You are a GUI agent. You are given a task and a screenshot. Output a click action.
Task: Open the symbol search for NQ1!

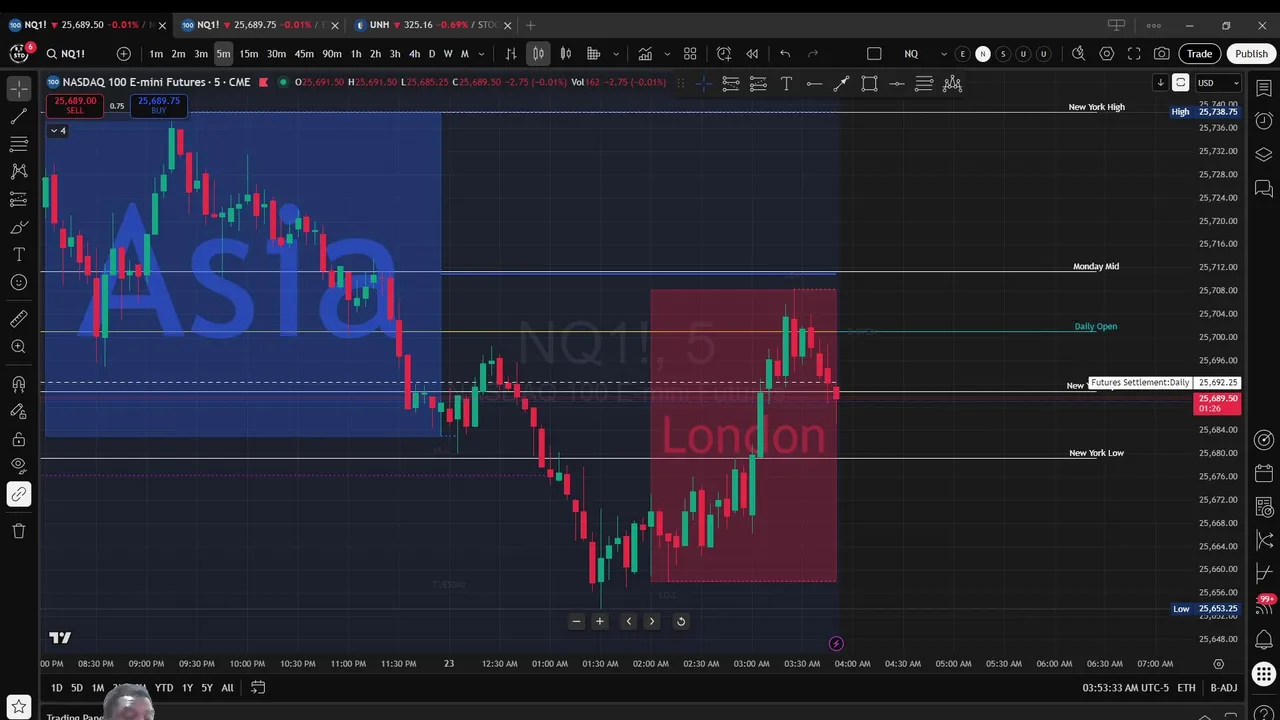click(x=65, y=54)
